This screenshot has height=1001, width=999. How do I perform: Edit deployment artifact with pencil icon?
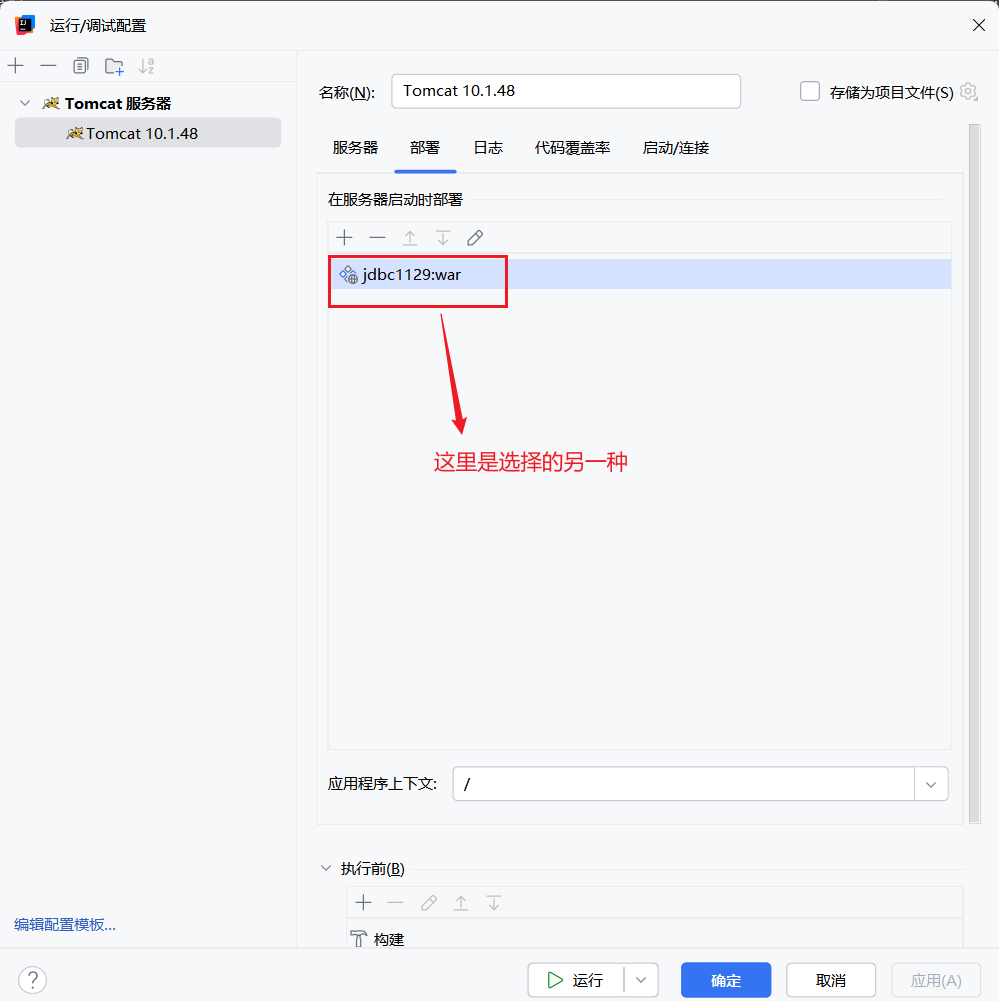475,238
